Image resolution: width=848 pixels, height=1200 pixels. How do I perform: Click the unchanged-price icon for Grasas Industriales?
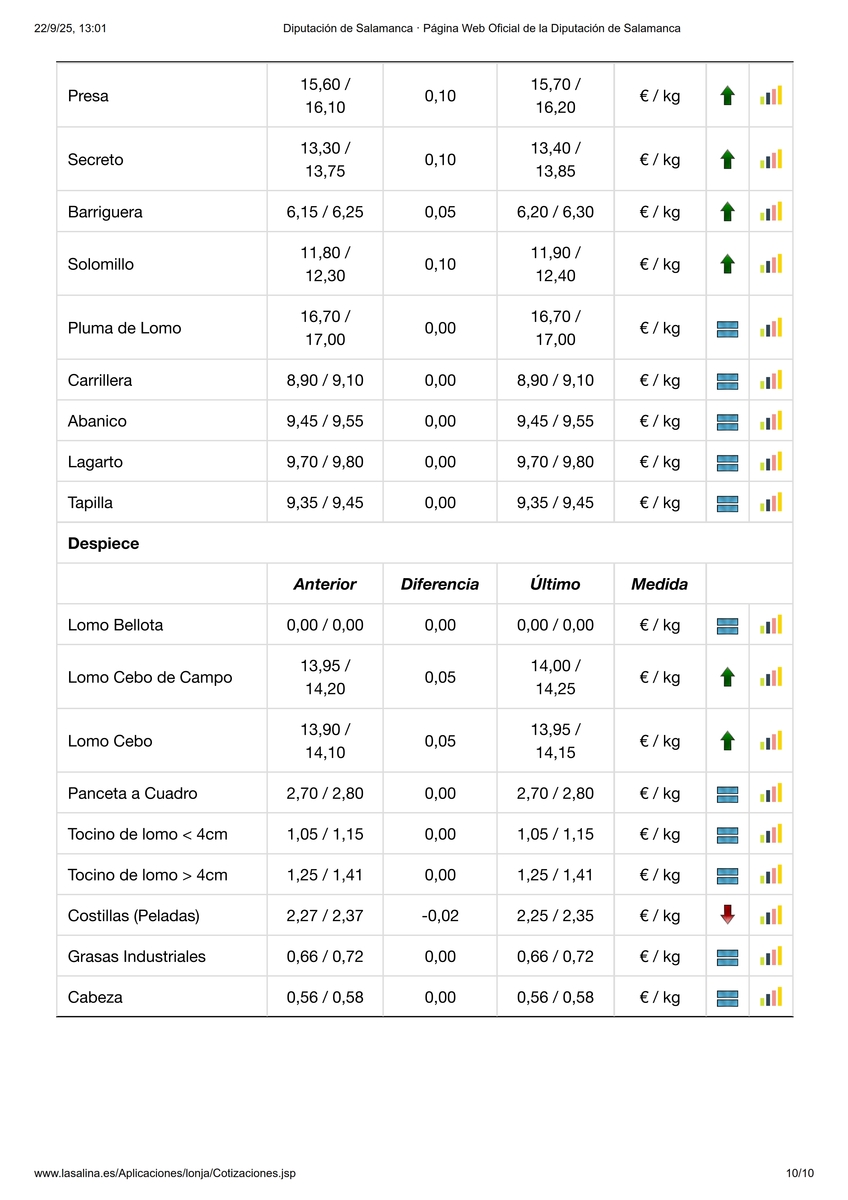coord(728,956)
